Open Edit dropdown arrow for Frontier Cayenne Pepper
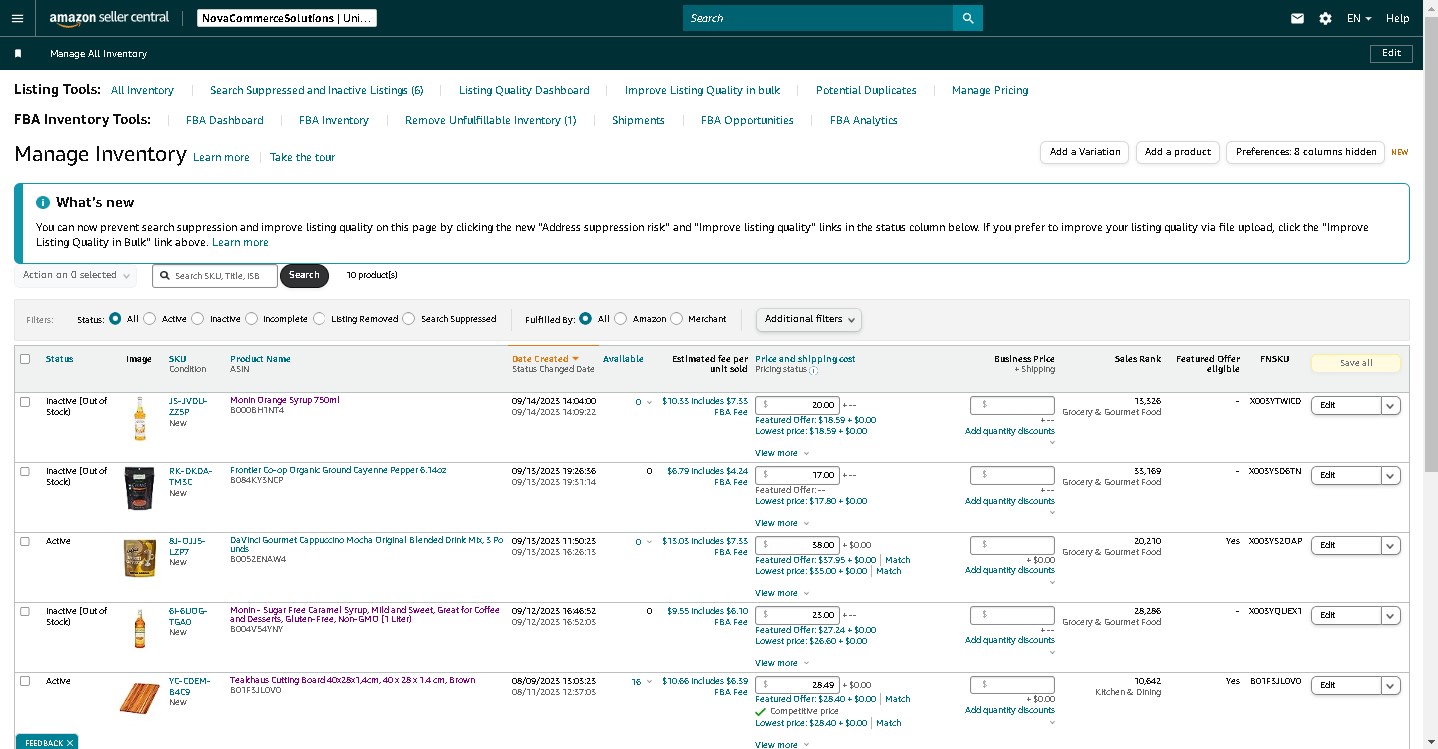This screenshot has height=749, width=1438. (1390, 475)
